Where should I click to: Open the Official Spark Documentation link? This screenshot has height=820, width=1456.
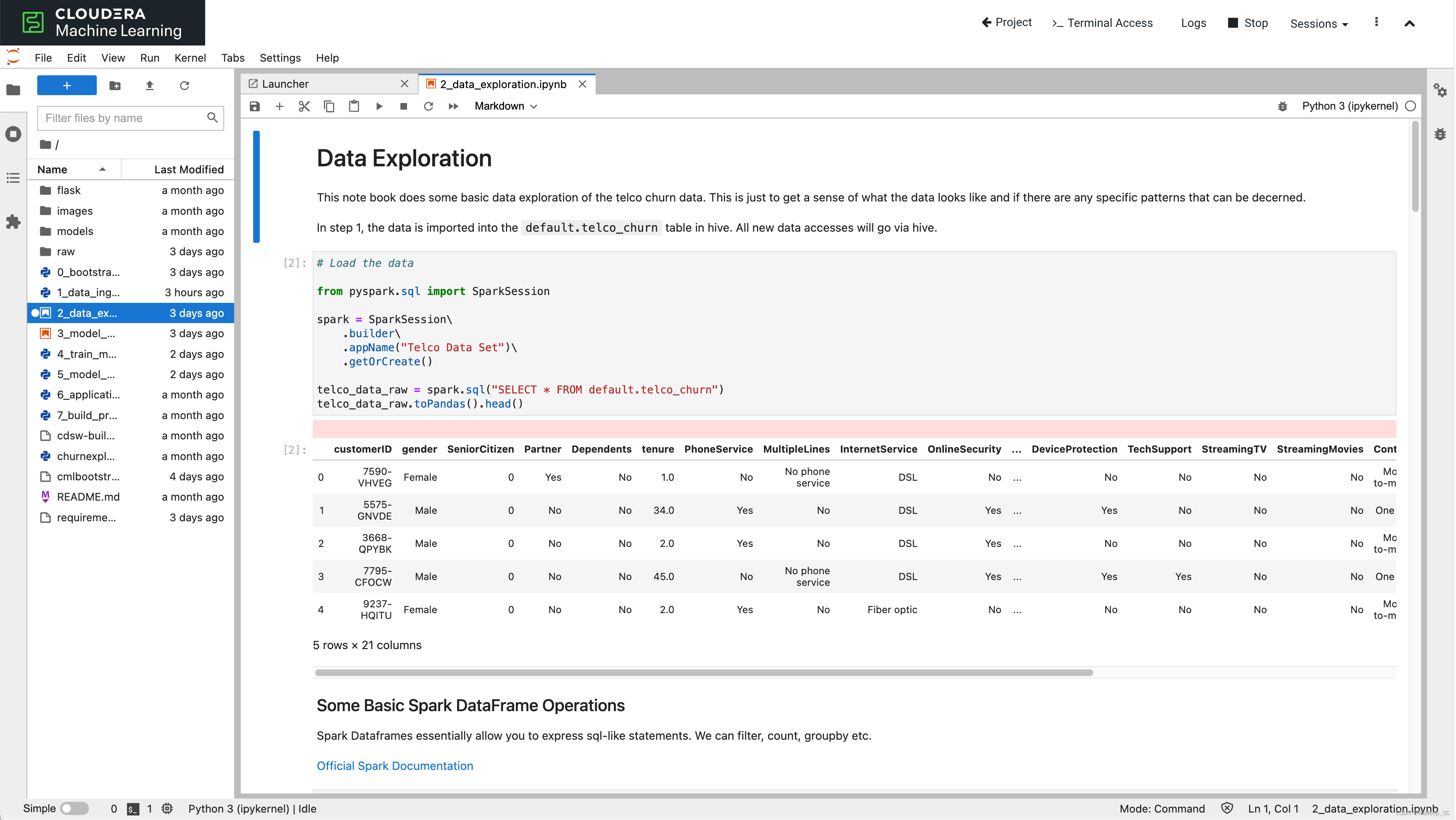click(395, 766)
